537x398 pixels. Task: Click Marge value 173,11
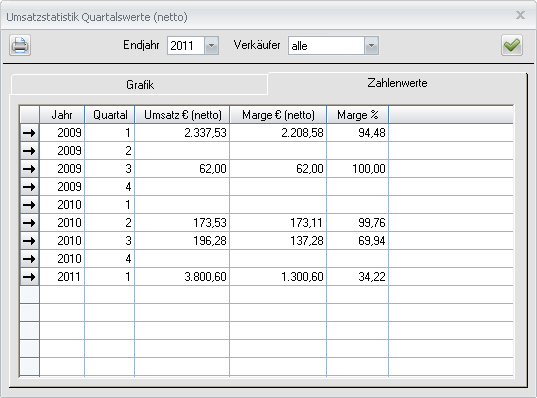point(306,223)
